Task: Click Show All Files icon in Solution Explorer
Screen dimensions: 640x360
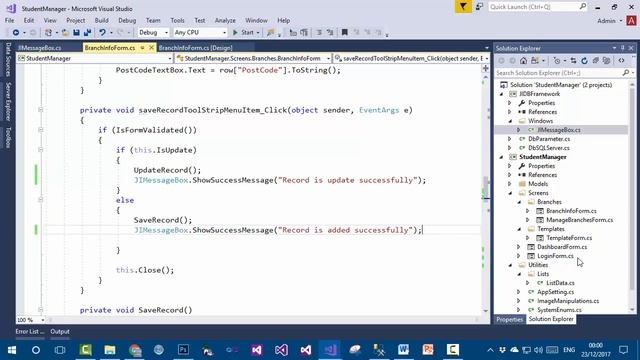Action: coord(607,61)
